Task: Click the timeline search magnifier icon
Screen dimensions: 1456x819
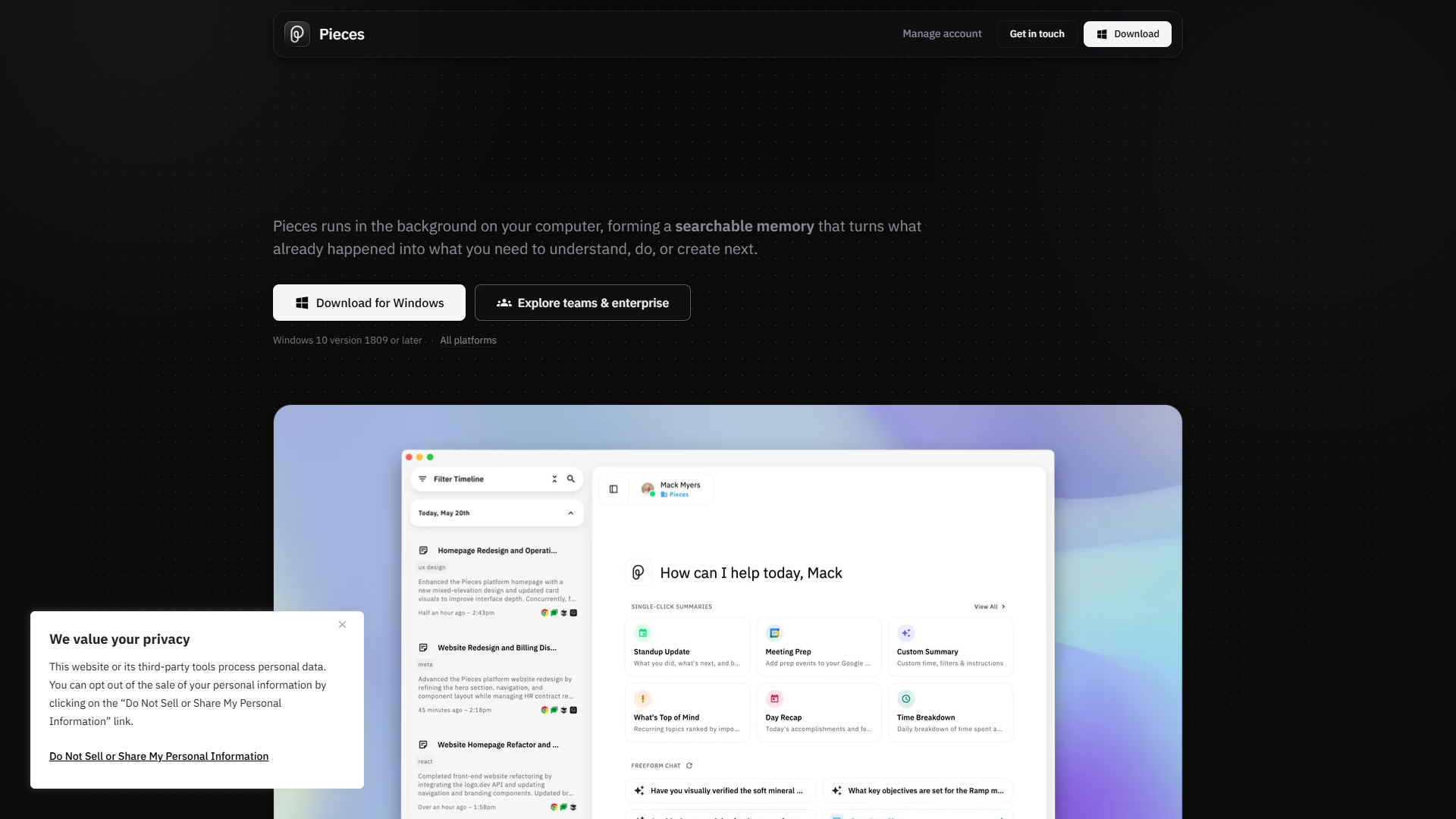Action: 571,479
